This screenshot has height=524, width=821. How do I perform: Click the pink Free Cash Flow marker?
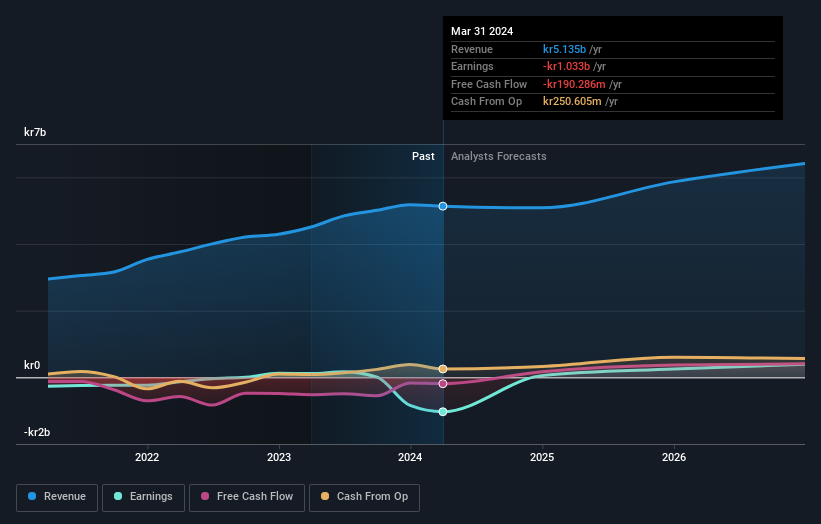point(443,384)
